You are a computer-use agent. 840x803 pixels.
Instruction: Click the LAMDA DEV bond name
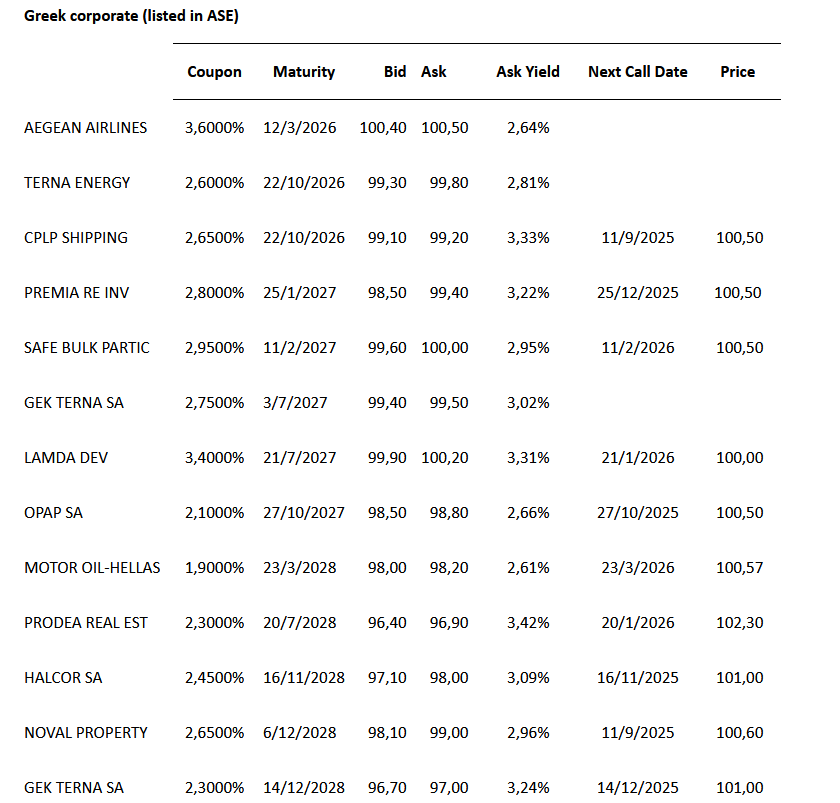(66, 458)
